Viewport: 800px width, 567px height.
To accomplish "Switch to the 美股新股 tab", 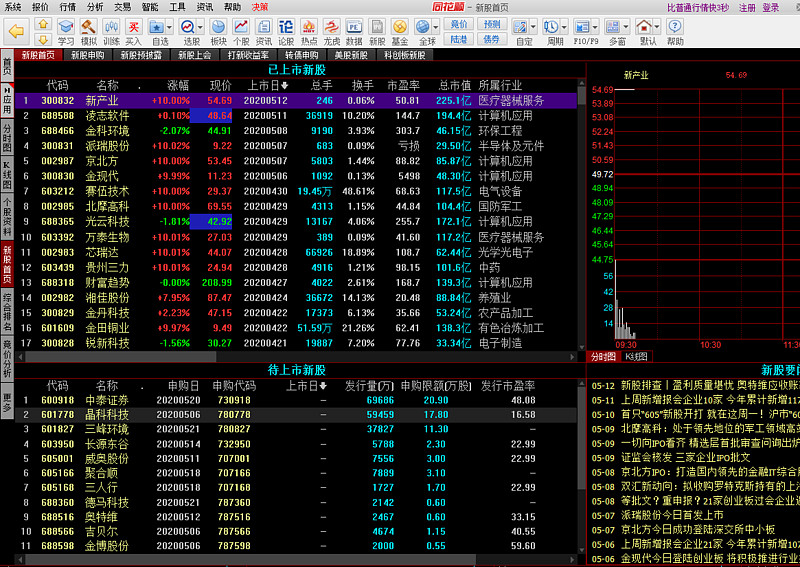I will click(351, 55).
